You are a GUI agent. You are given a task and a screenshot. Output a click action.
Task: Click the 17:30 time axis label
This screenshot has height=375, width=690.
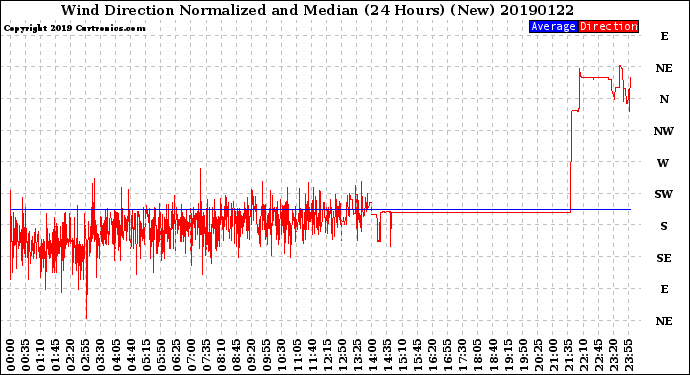[462, 355]
